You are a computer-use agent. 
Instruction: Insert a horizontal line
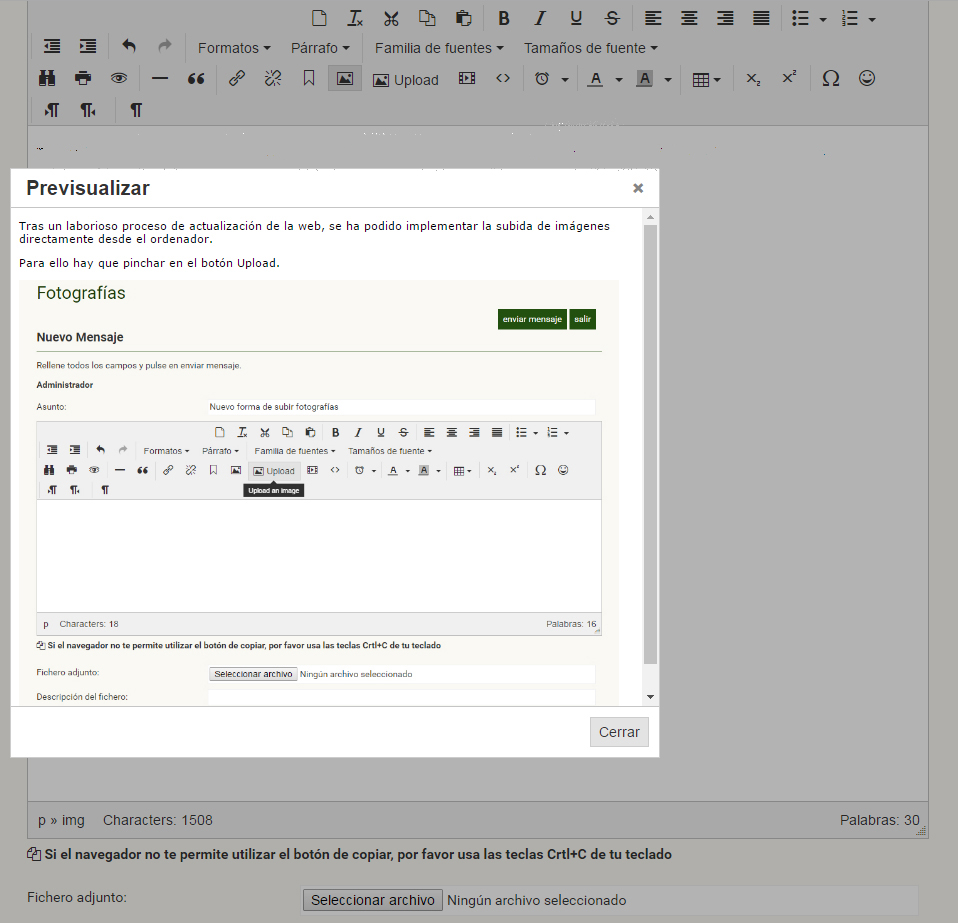tap(159, 78)
